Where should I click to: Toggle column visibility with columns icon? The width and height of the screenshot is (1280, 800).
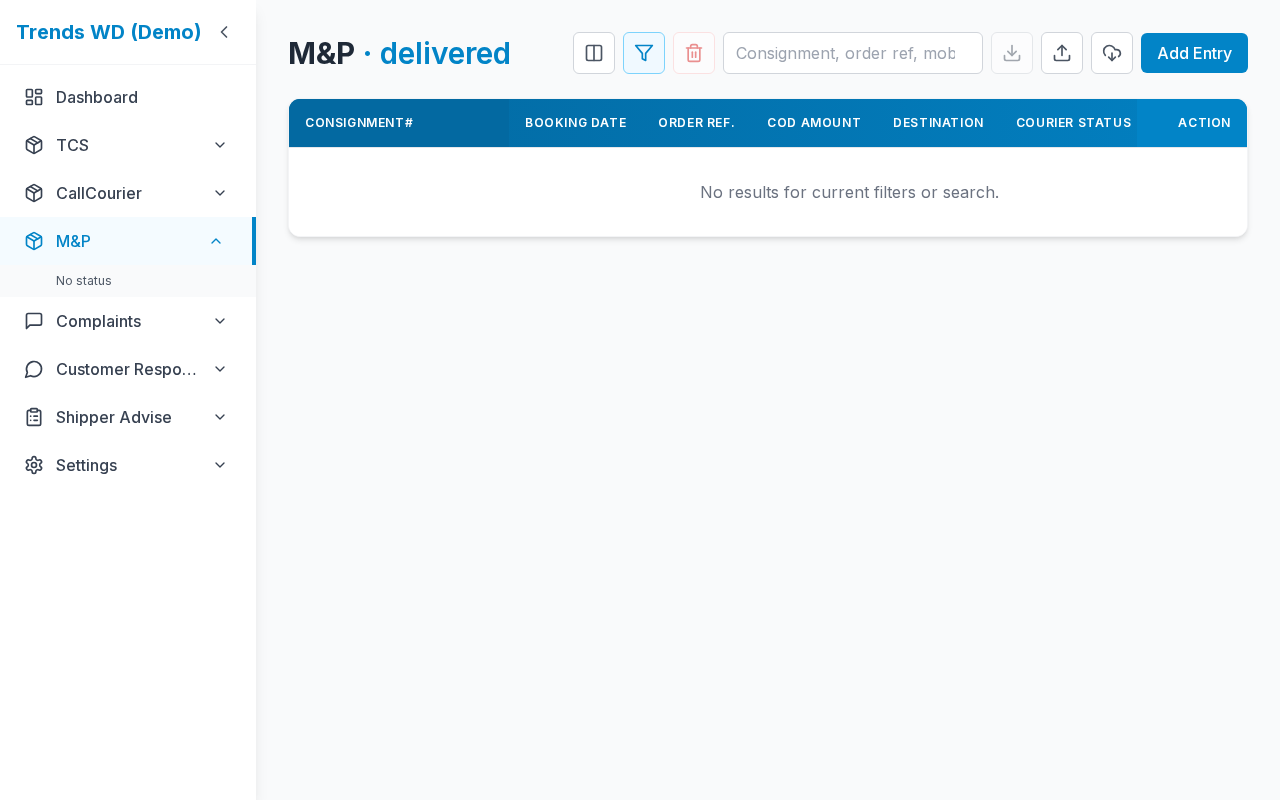594,53
